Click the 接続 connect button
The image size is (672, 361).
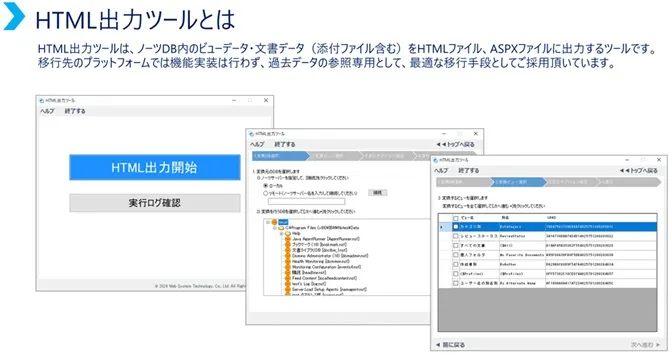tap(378, 193)
